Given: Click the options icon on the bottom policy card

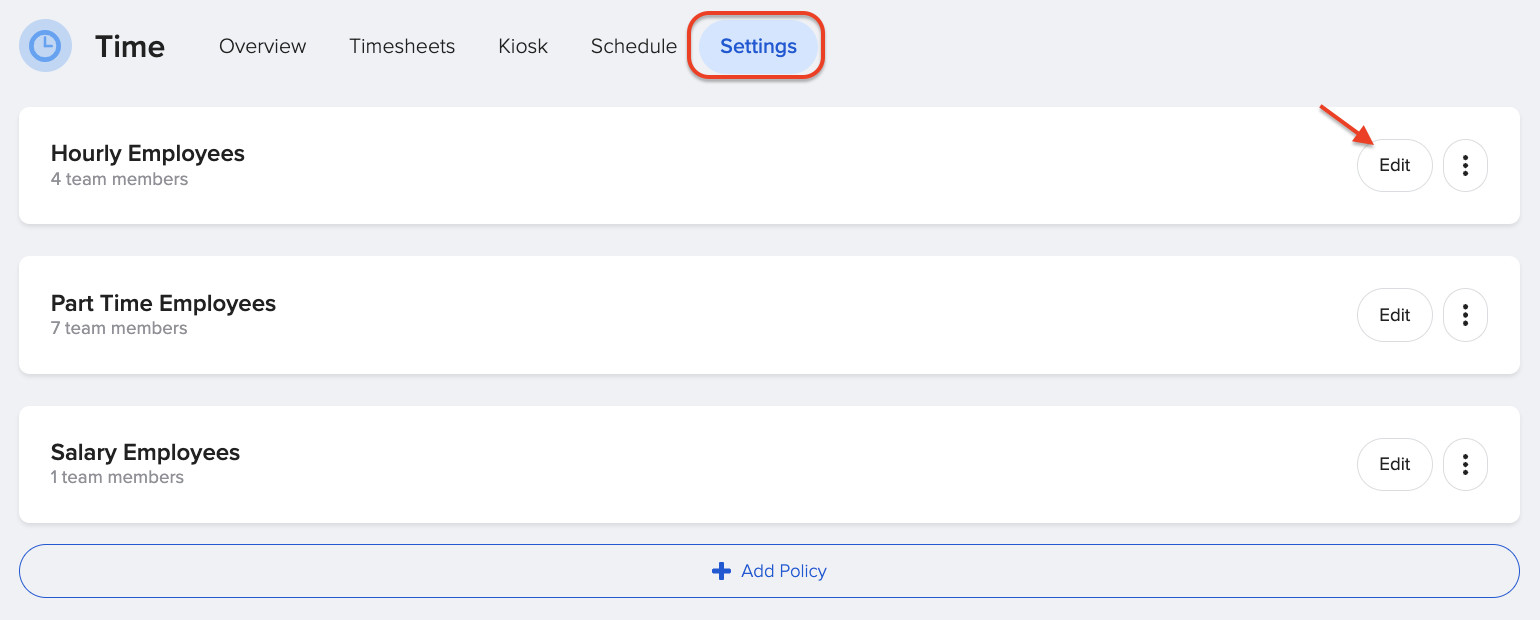Looking at the screenshot, I should click(x=1465, y=464).
